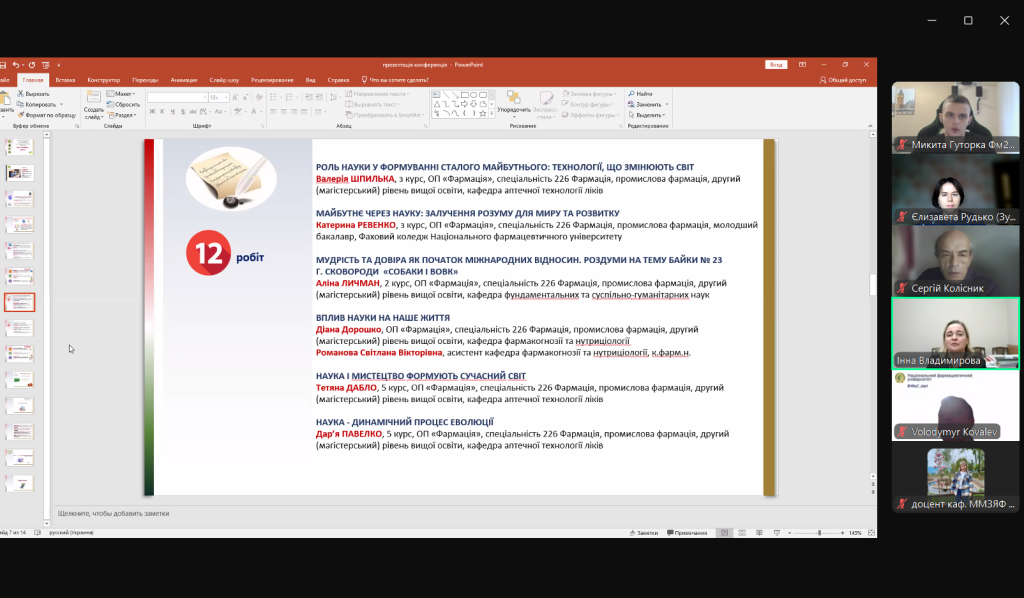Toggle Заметки notes pane in status bar
This screenshot has width=1024, height=598.
tap(644, 533)
